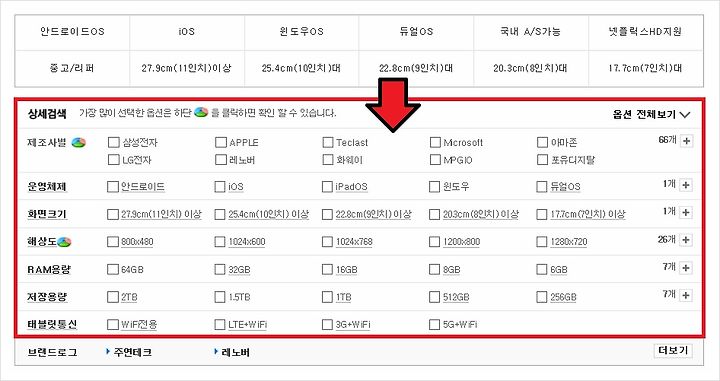Viewport: 720px width, 381px height.
Task: Expand 해상도 options with the plus button
Action: [x=686, y=240]
